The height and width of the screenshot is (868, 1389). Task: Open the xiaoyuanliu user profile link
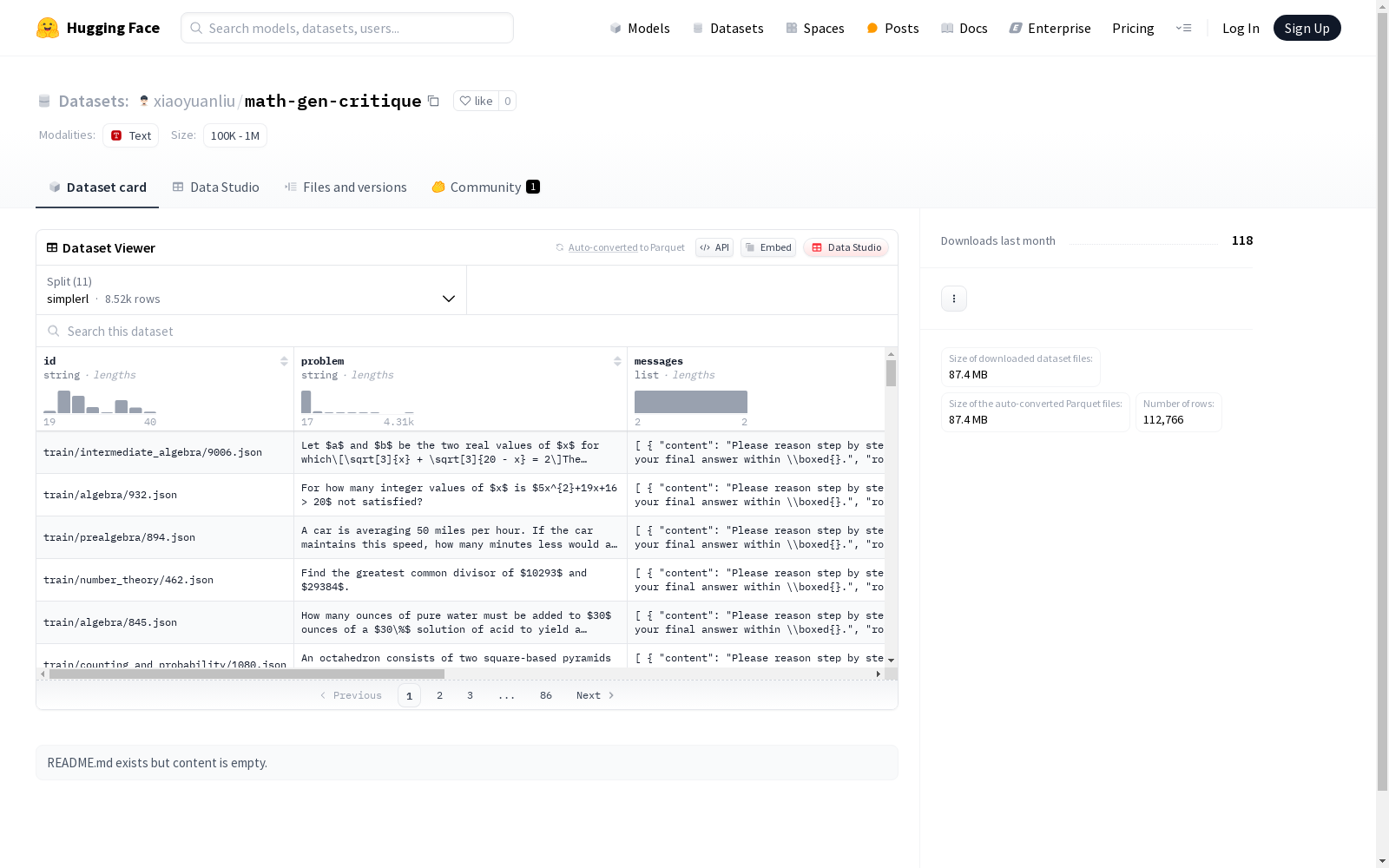(194, 101)
